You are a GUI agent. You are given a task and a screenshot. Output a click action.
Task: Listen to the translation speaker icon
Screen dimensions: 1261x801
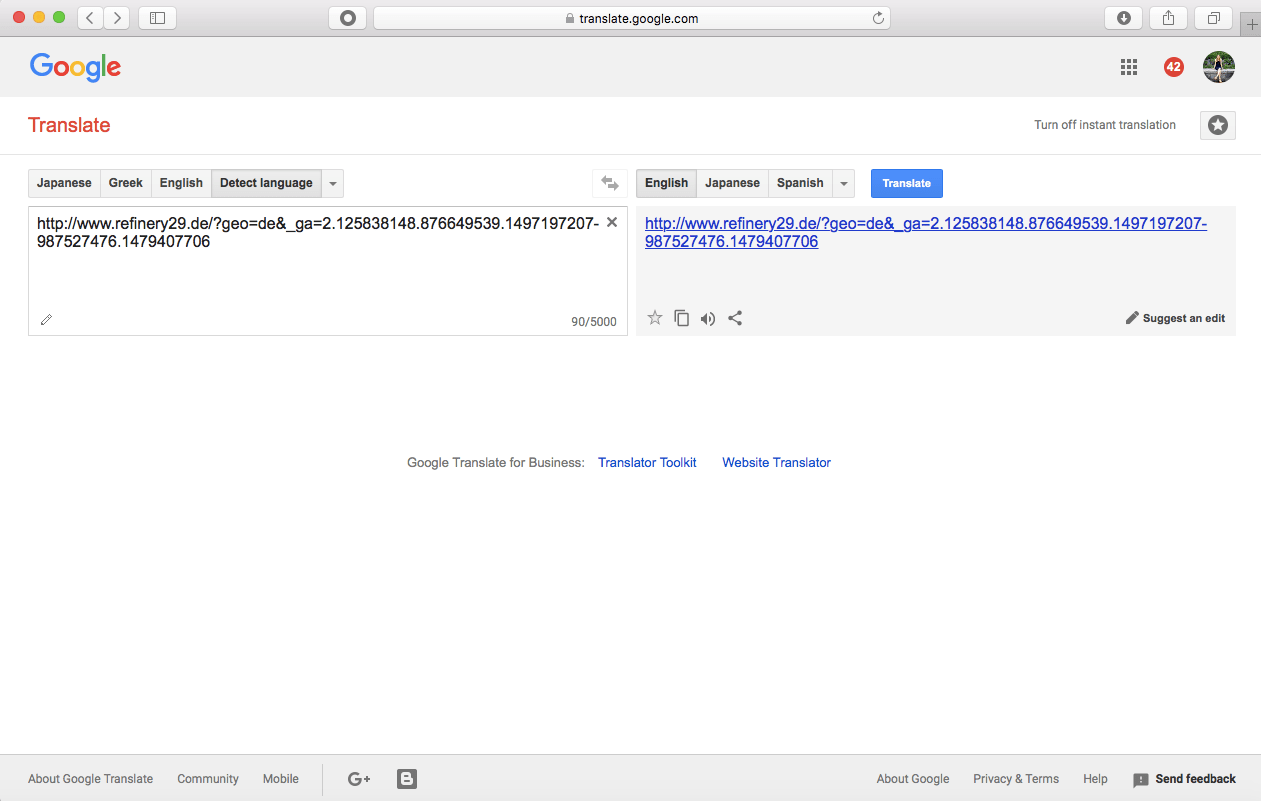tap(708, 319)
